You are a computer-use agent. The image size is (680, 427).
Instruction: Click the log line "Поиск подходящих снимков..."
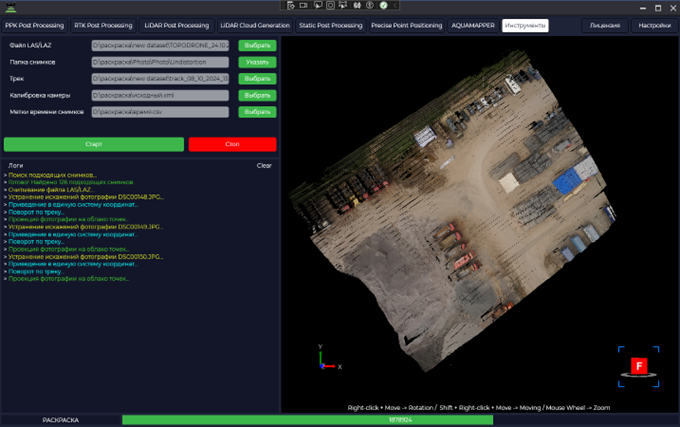coord(52,175)
